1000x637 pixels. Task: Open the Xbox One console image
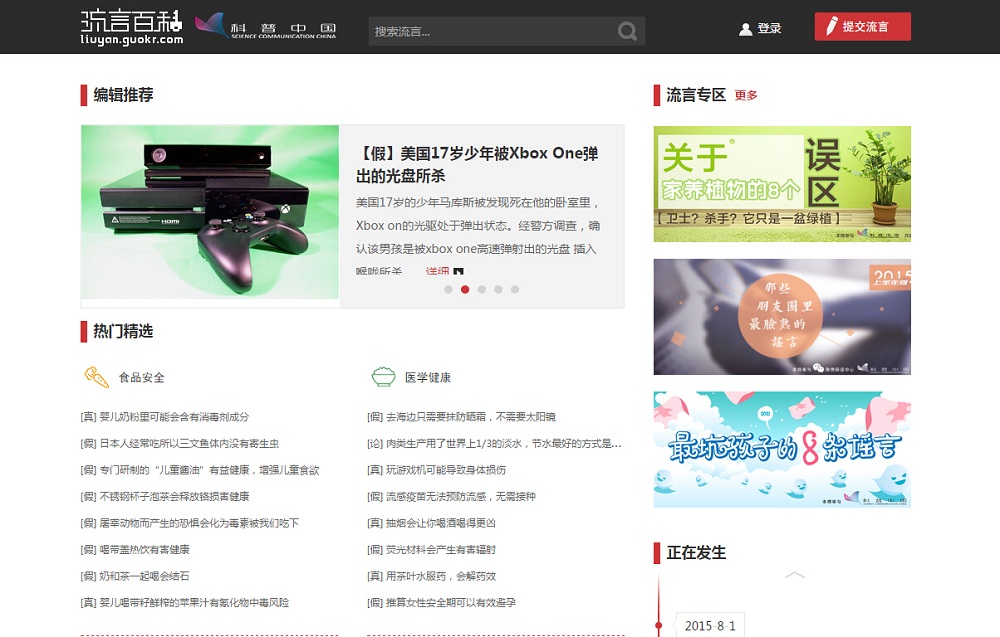(x=210, y=212)
